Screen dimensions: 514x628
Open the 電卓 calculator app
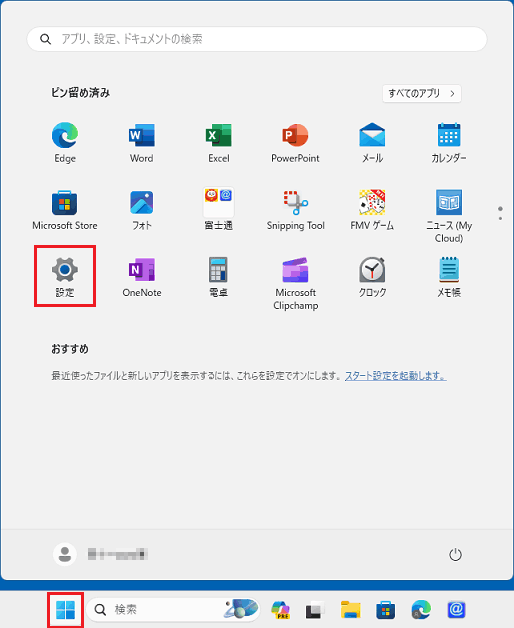(219, 277)
